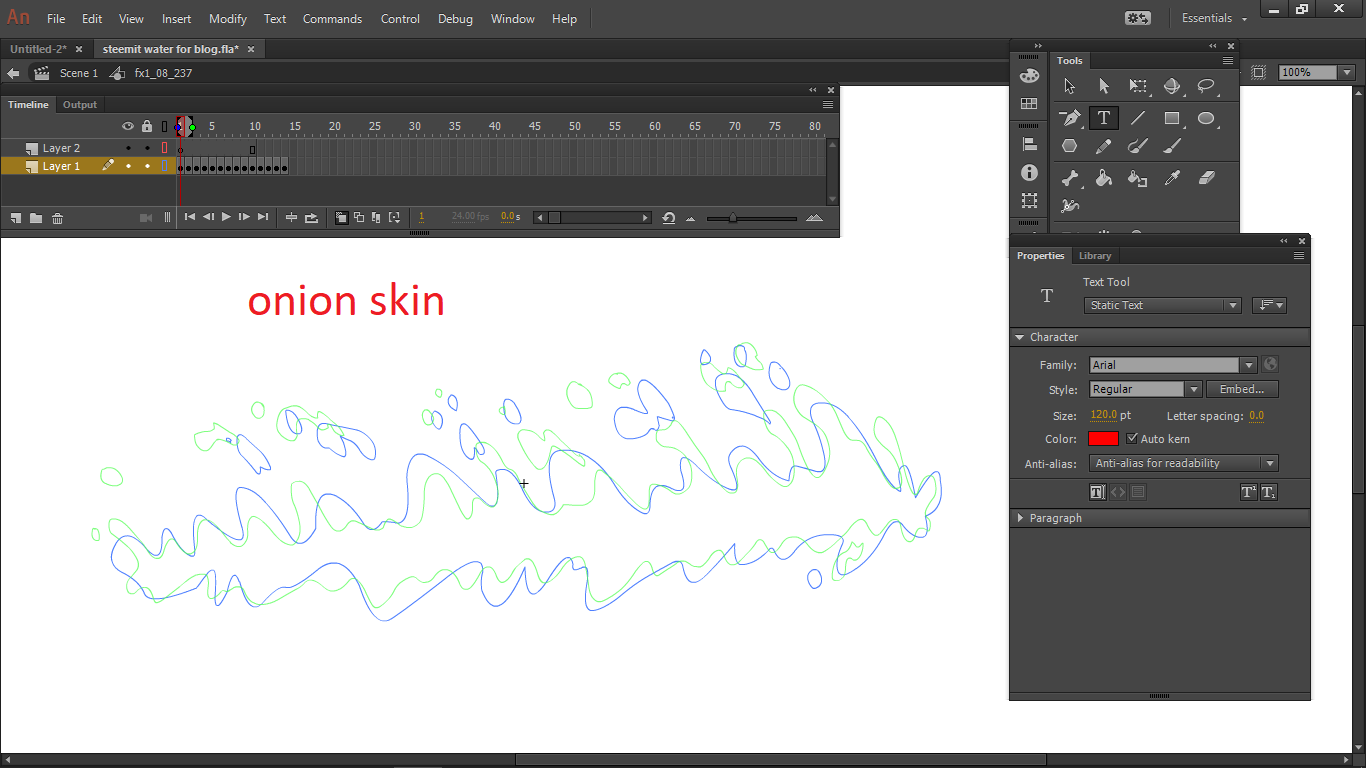Open the Modify menu
Screen dimensions: 1370x768
tap(228, 19)
